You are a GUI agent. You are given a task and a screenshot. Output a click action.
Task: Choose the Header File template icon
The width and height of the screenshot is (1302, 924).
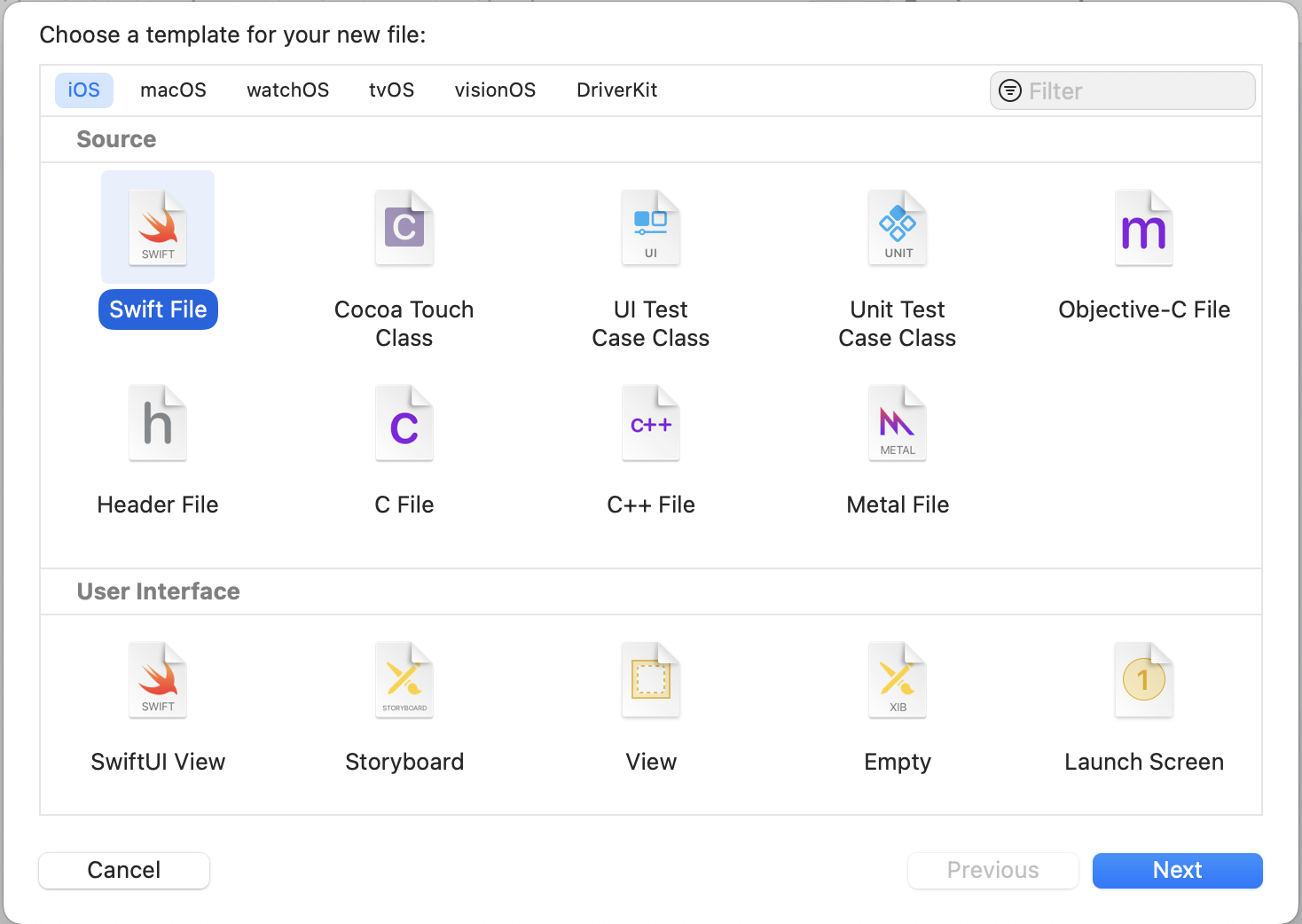(158, 423)
